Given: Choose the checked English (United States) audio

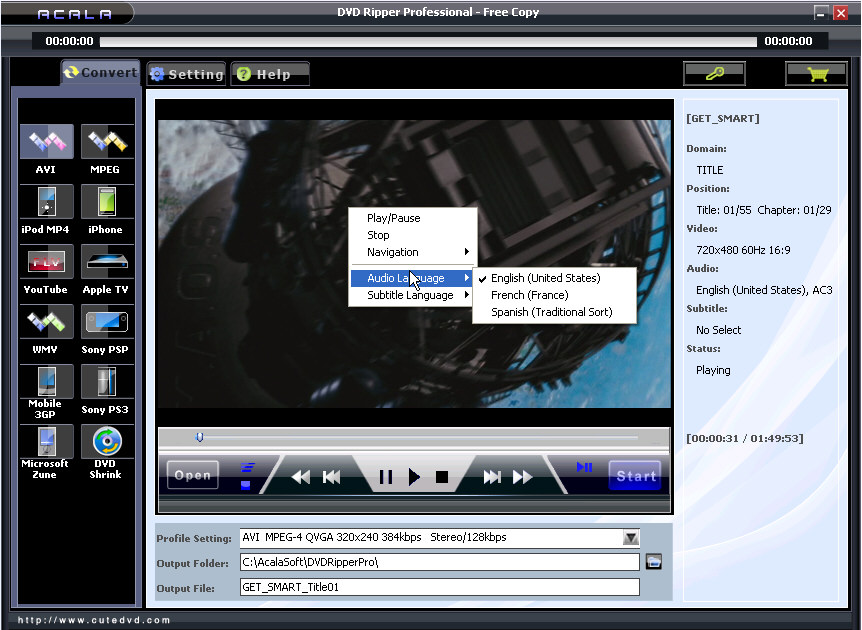Looking at the screenshot, I should pos(545,278).
